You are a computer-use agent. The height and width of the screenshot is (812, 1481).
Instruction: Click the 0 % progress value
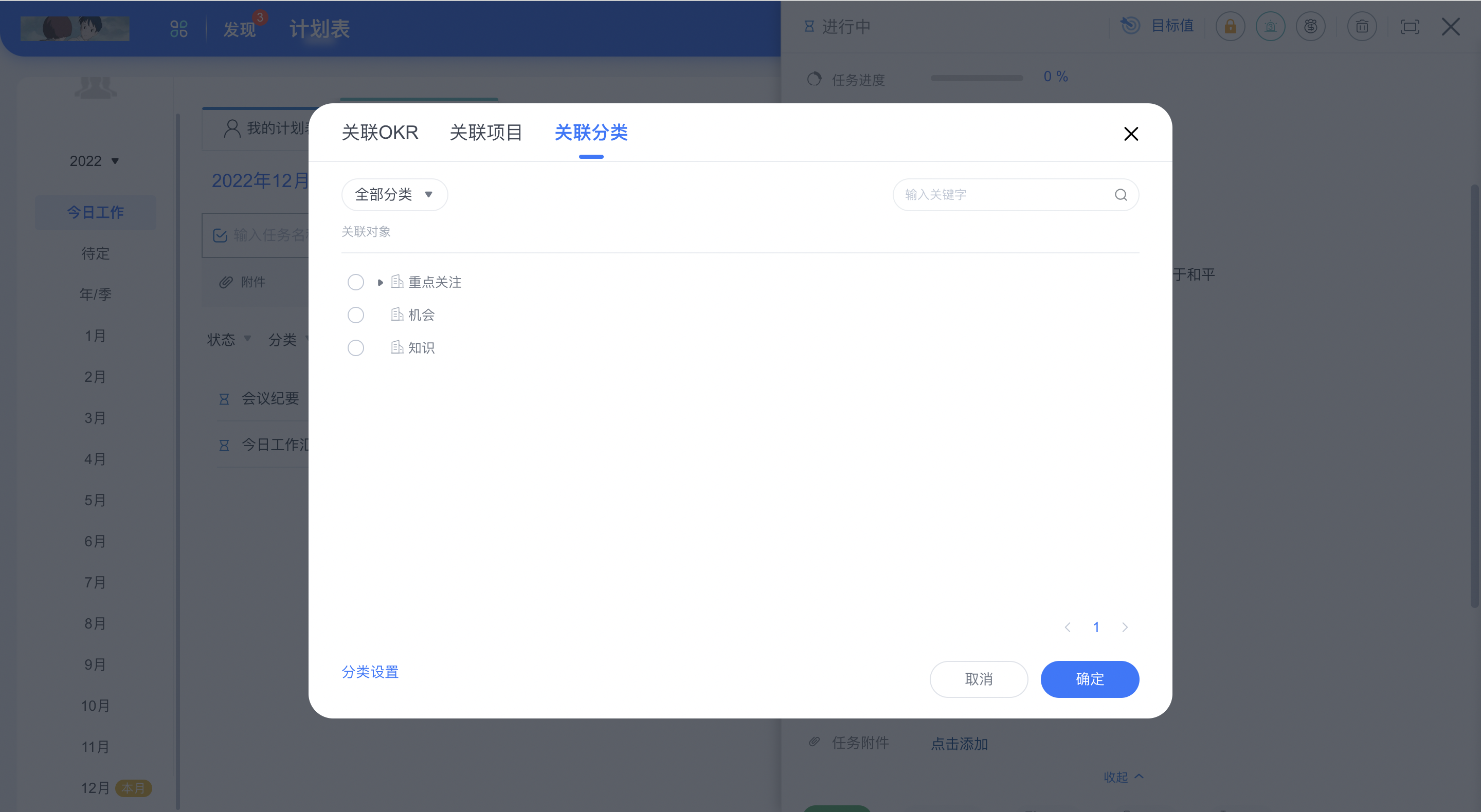tap(1056, 77)
